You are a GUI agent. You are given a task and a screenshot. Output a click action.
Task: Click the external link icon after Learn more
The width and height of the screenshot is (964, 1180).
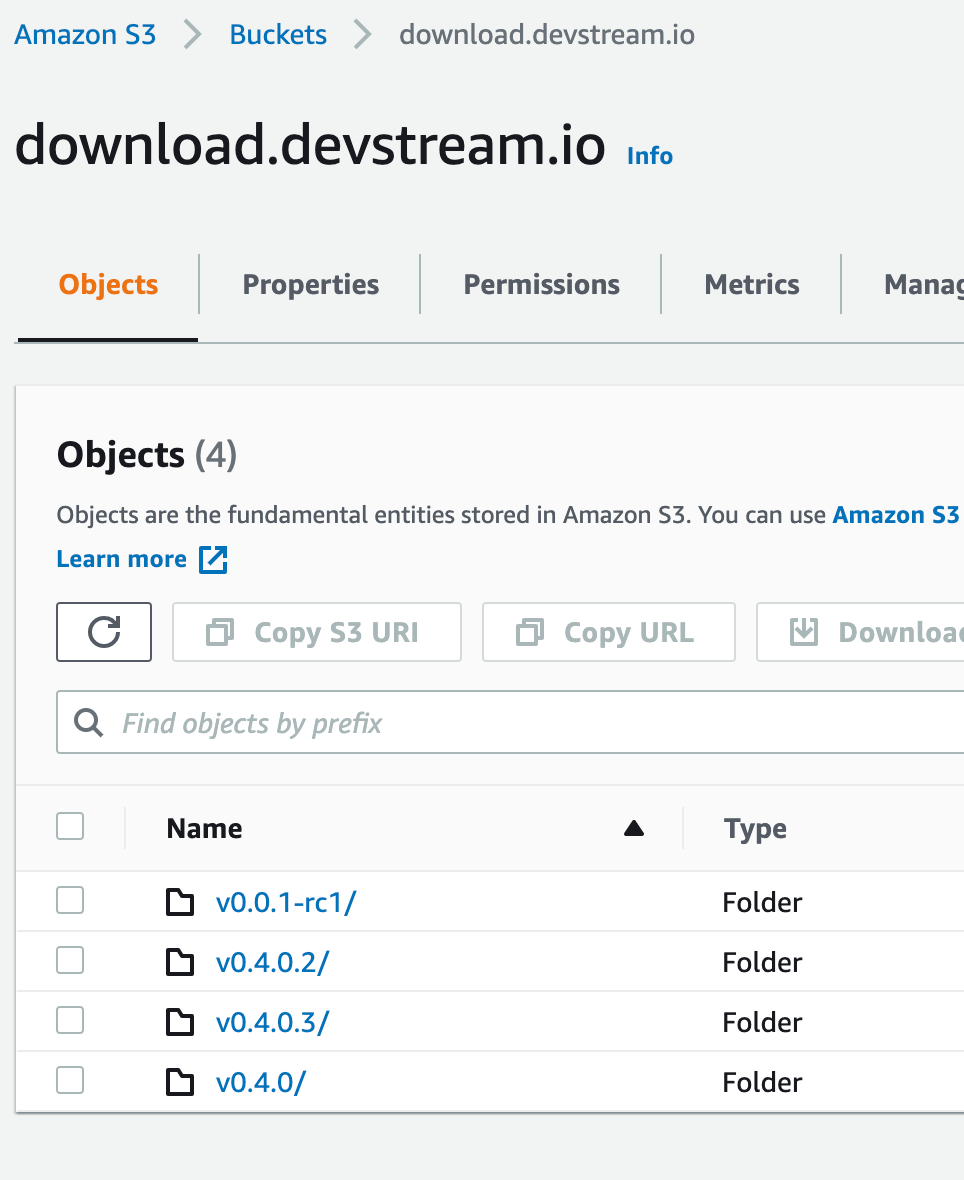click(x=213, y=559)
